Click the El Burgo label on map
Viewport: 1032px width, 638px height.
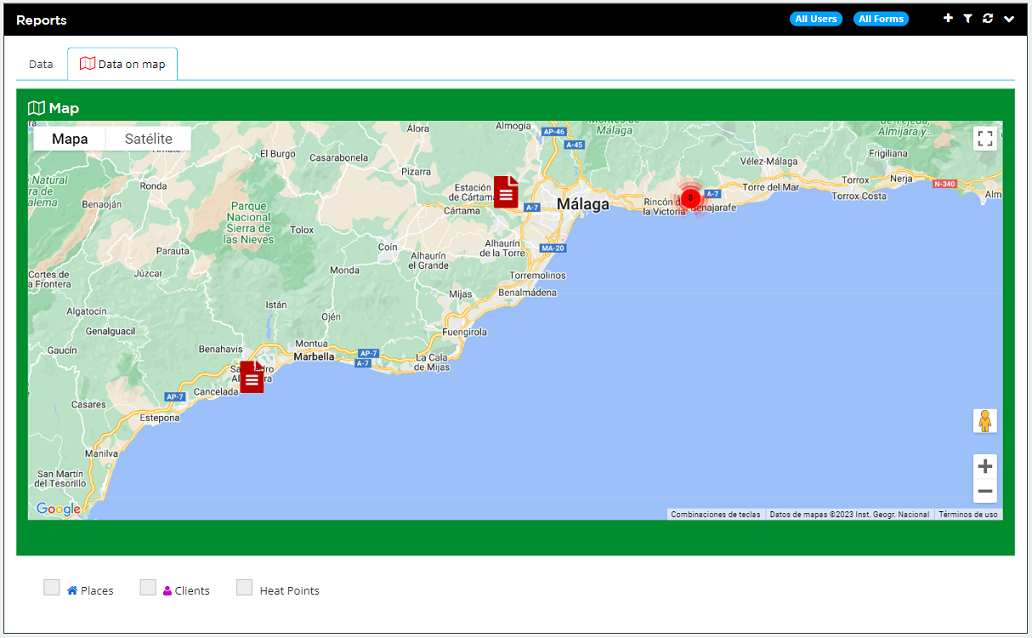point(278,153)
